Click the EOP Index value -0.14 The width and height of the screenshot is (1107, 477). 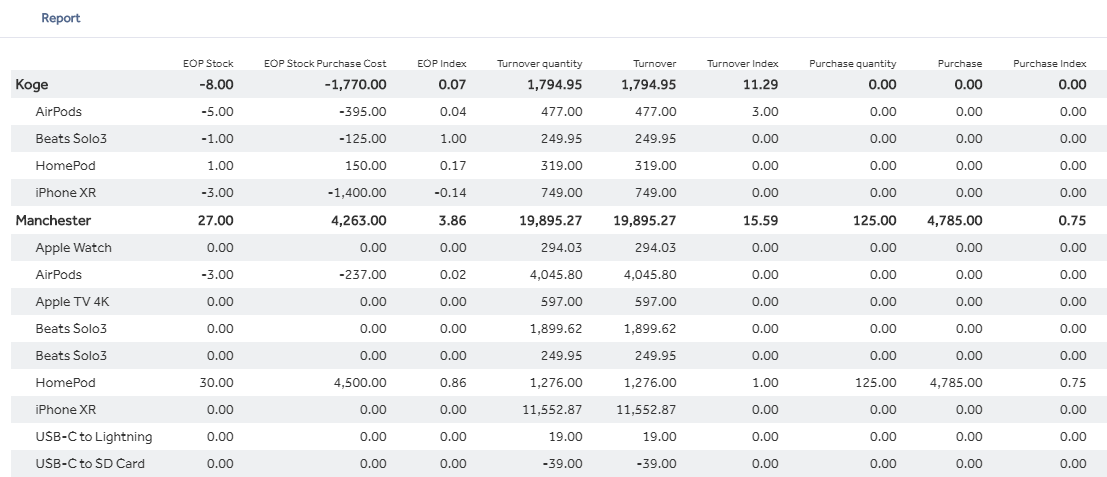coord(450,193)
